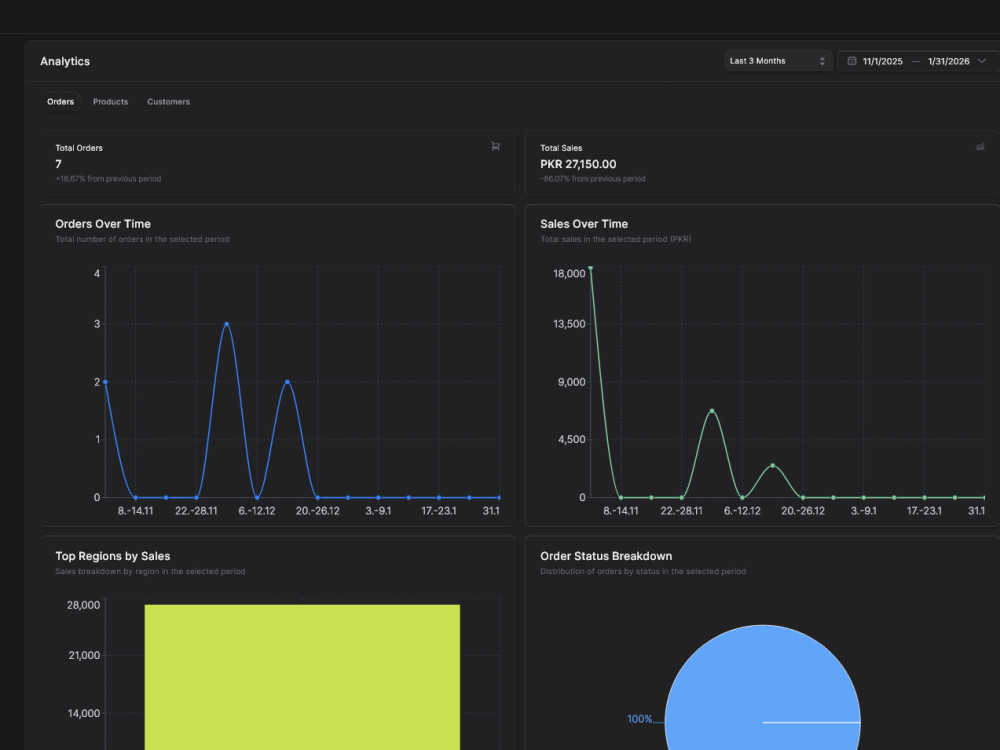Click the Sales Over Time chart title

point(584,224)
